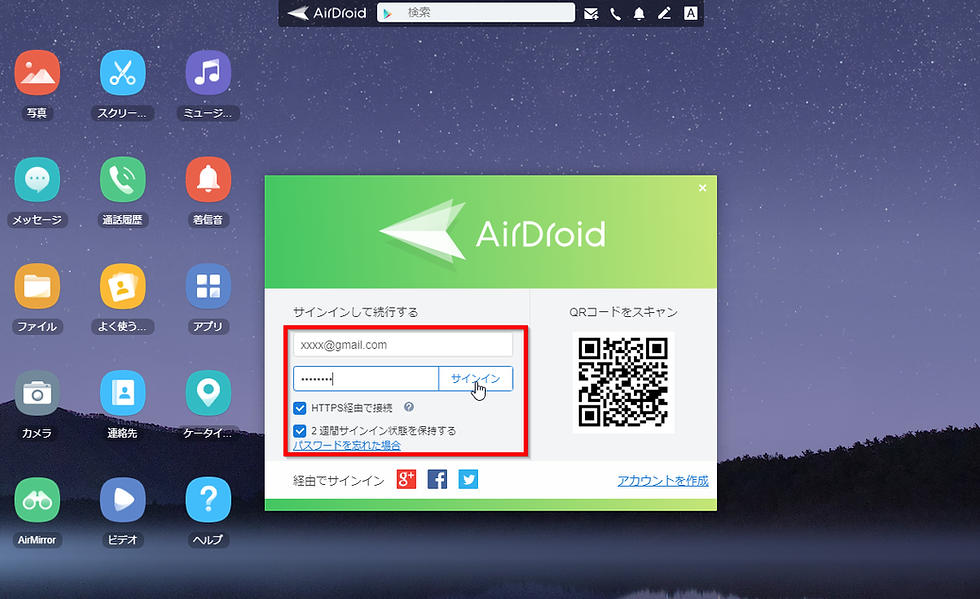Click the サインイン sign-in button
Image resolution: width=980 pixels, height=599 pixels.
tap(476, 379)
